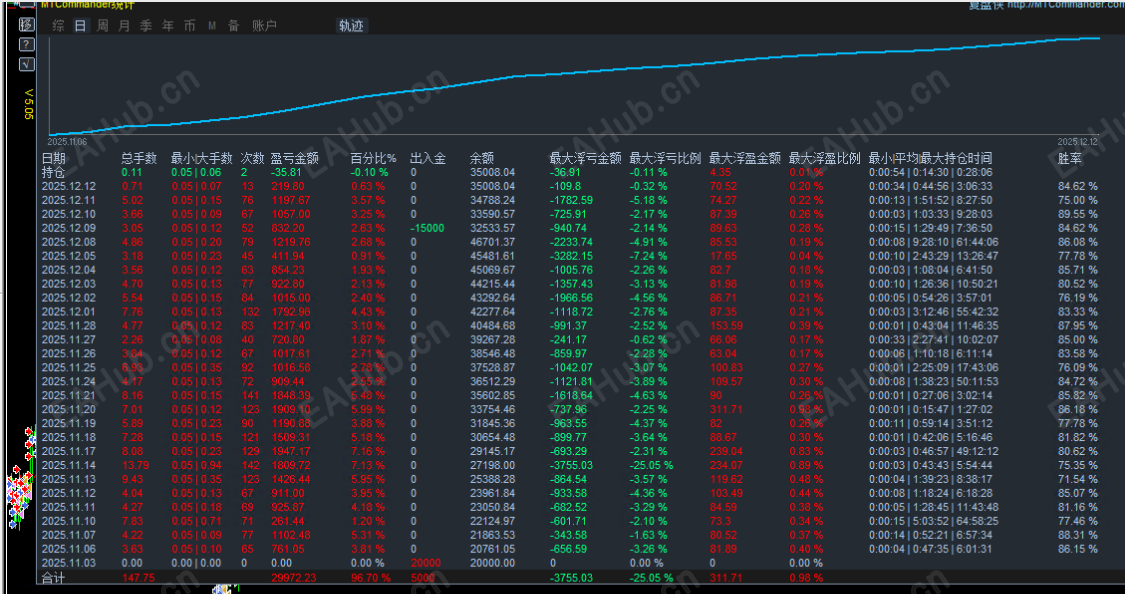Click the 移 icon in the left sidebar
The height and width of the screenshot is (594, 1125).
click(x=25, y=25)
